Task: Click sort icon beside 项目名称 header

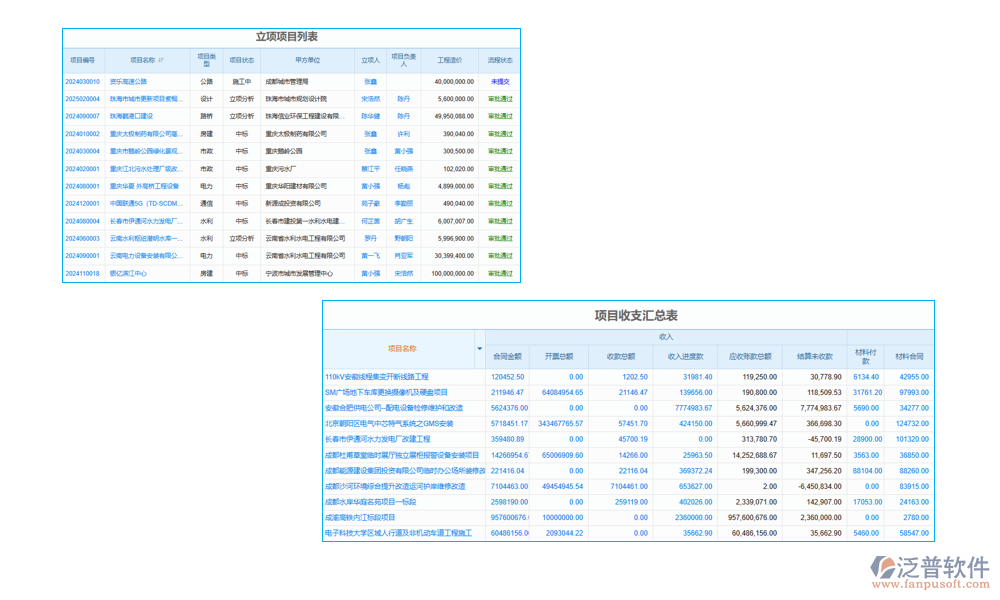Action: pos(161,60)
